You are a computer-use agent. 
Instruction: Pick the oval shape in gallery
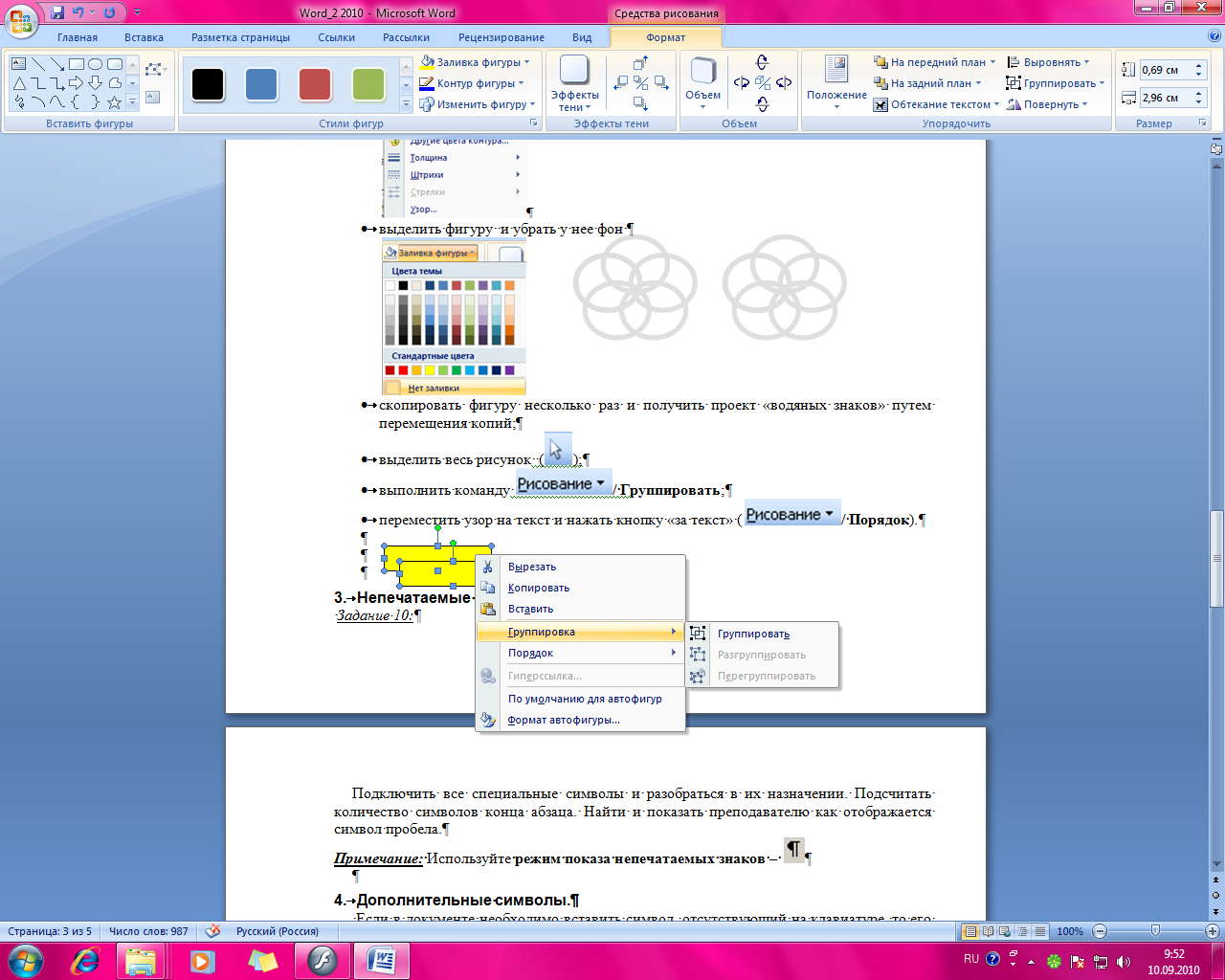tap(96, 64)
